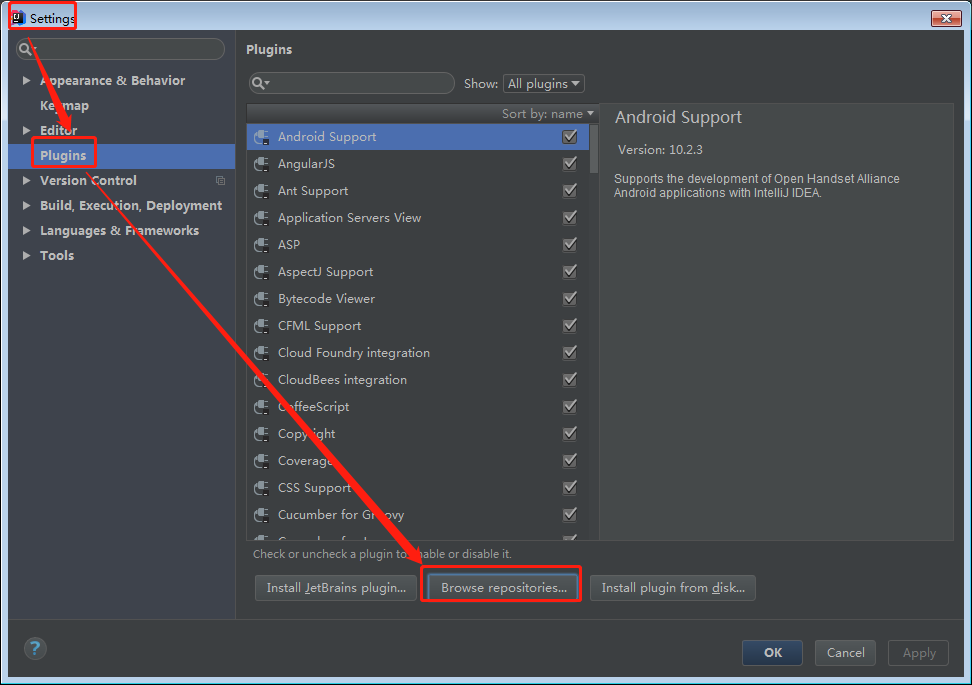Open the Show All plugins dropdown
972x685 pixels.
544,84
